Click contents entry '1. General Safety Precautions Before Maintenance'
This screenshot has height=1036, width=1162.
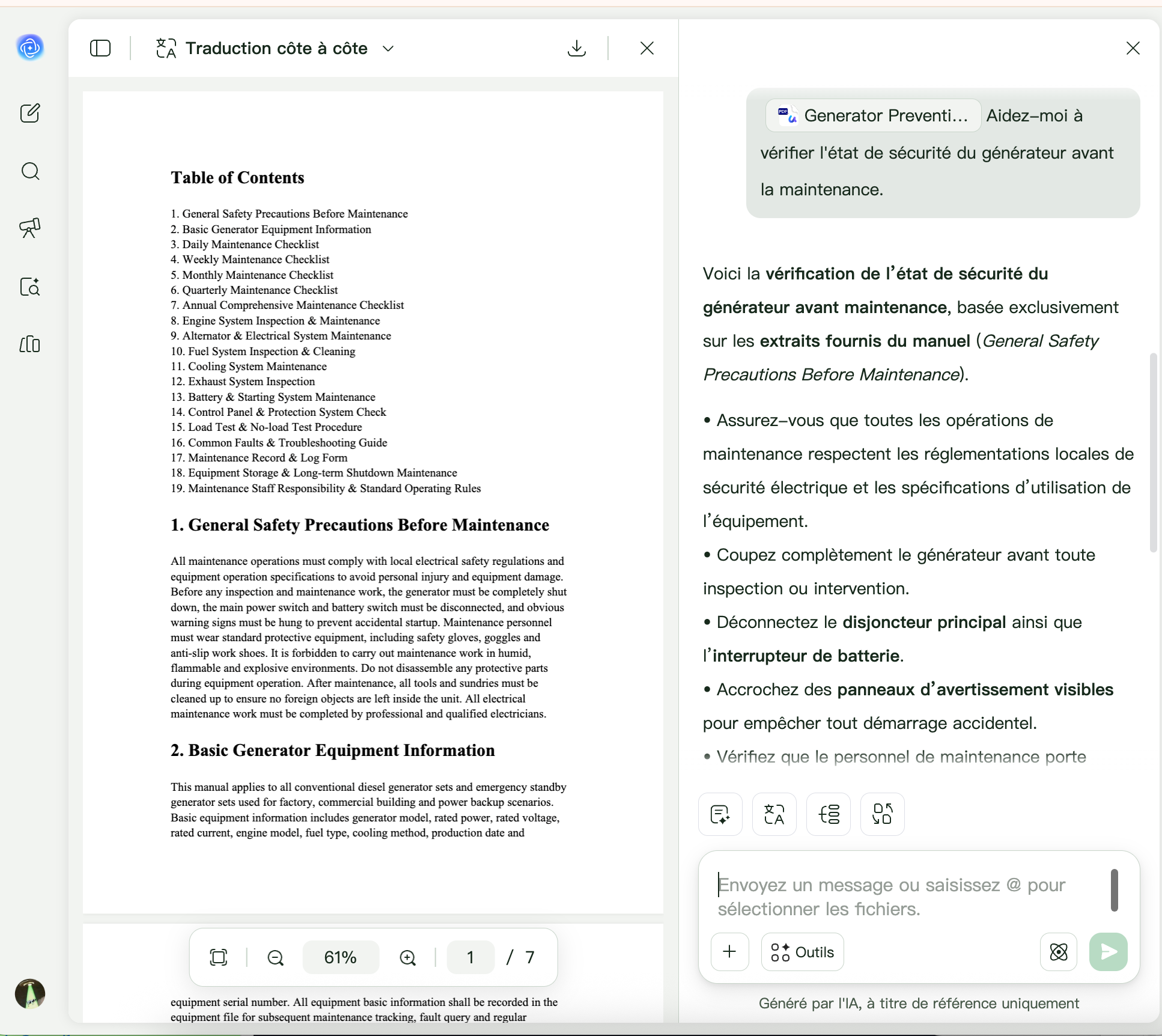[289, 213]
